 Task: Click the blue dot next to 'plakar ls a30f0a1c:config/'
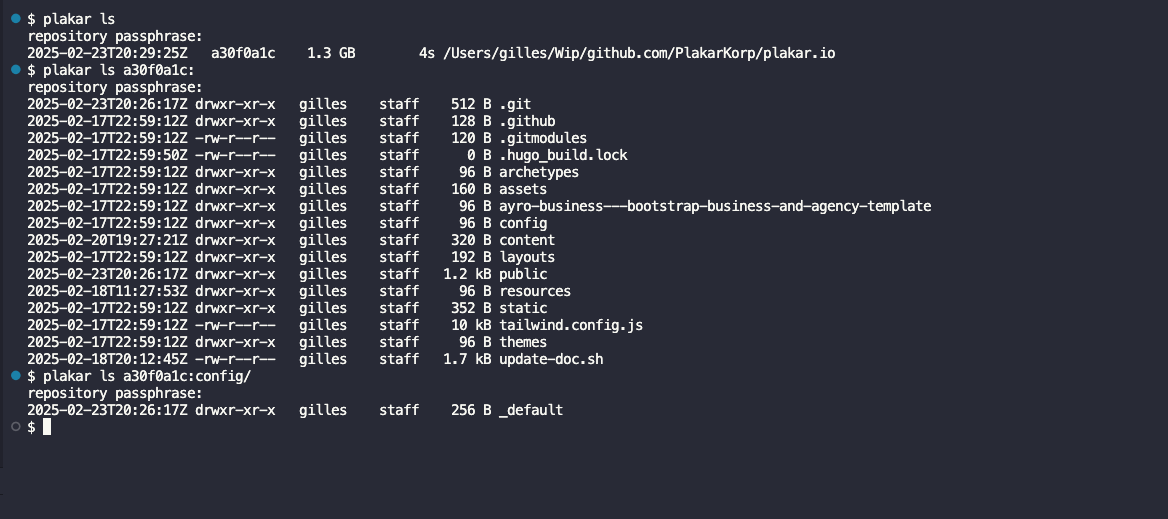(x=16, y=376)
